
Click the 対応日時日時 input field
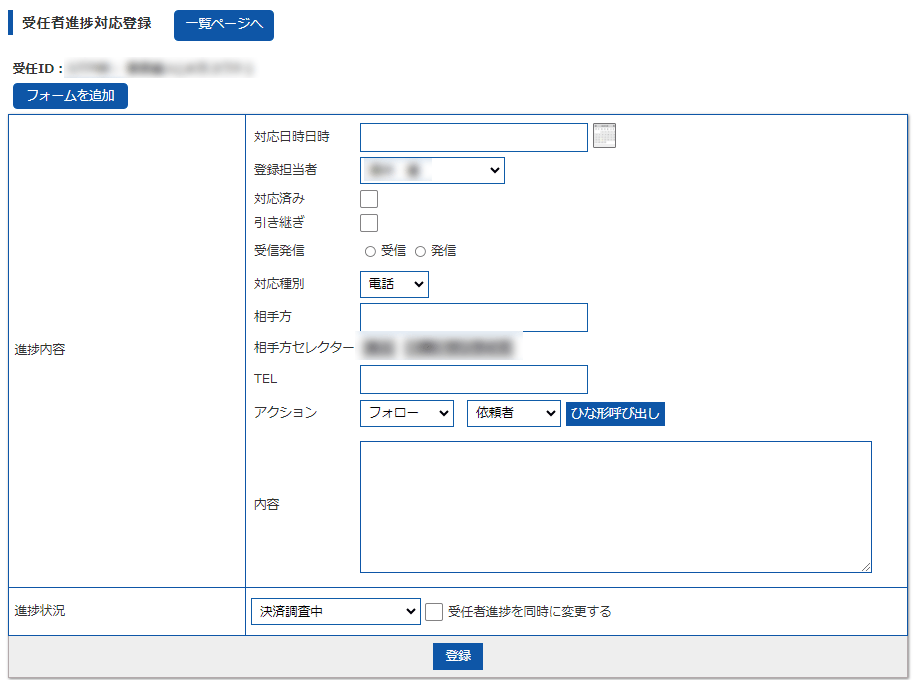[x=473, y=137]
